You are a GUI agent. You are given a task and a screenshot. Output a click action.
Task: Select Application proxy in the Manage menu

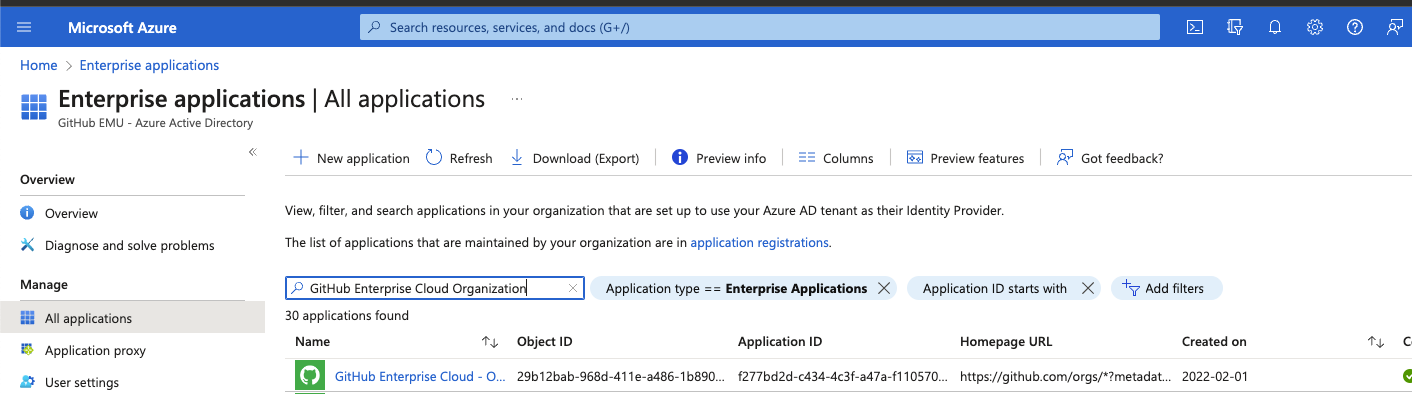coord(95,350)
